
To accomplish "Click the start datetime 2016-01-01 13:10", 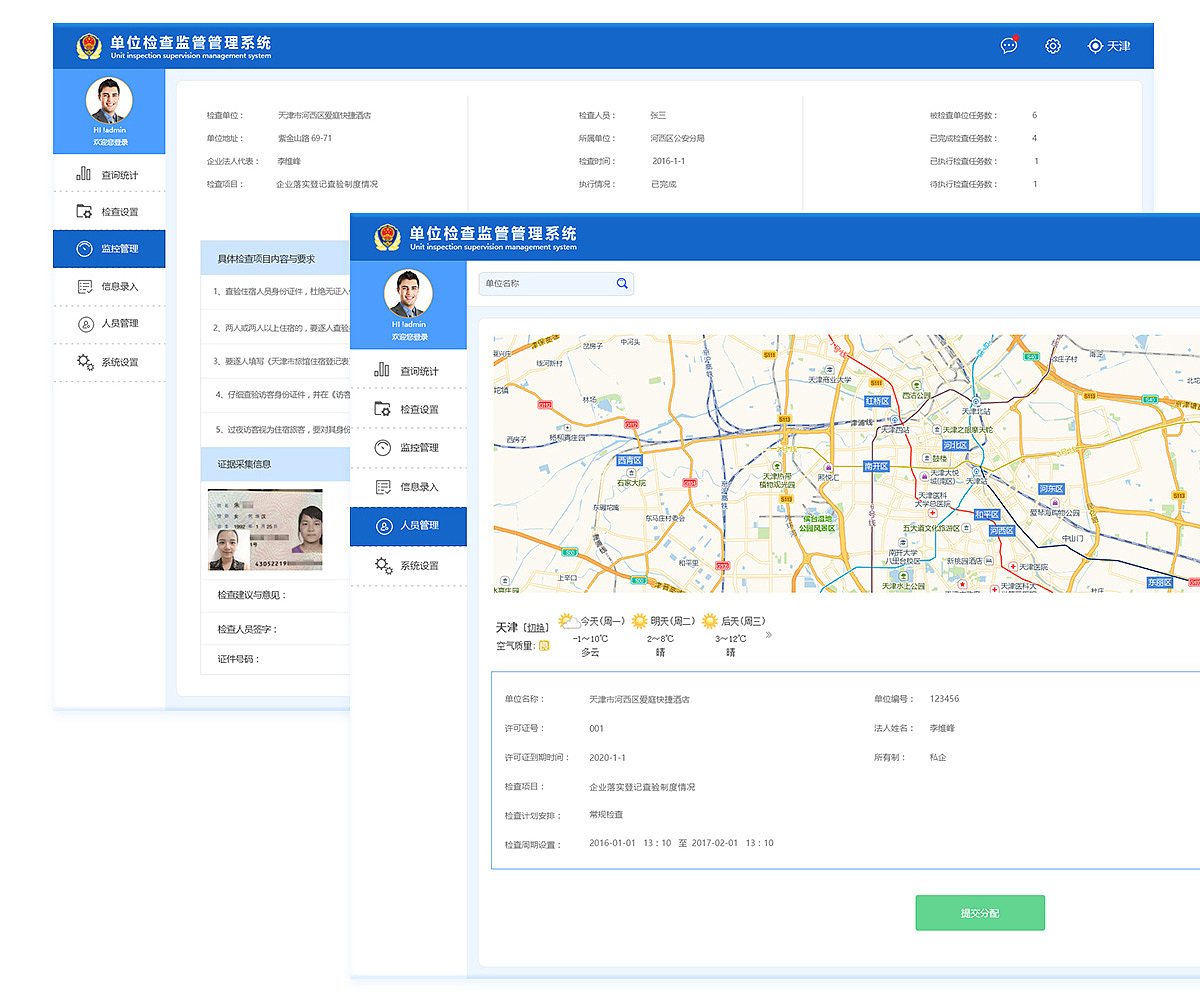I will pos(630,843).
